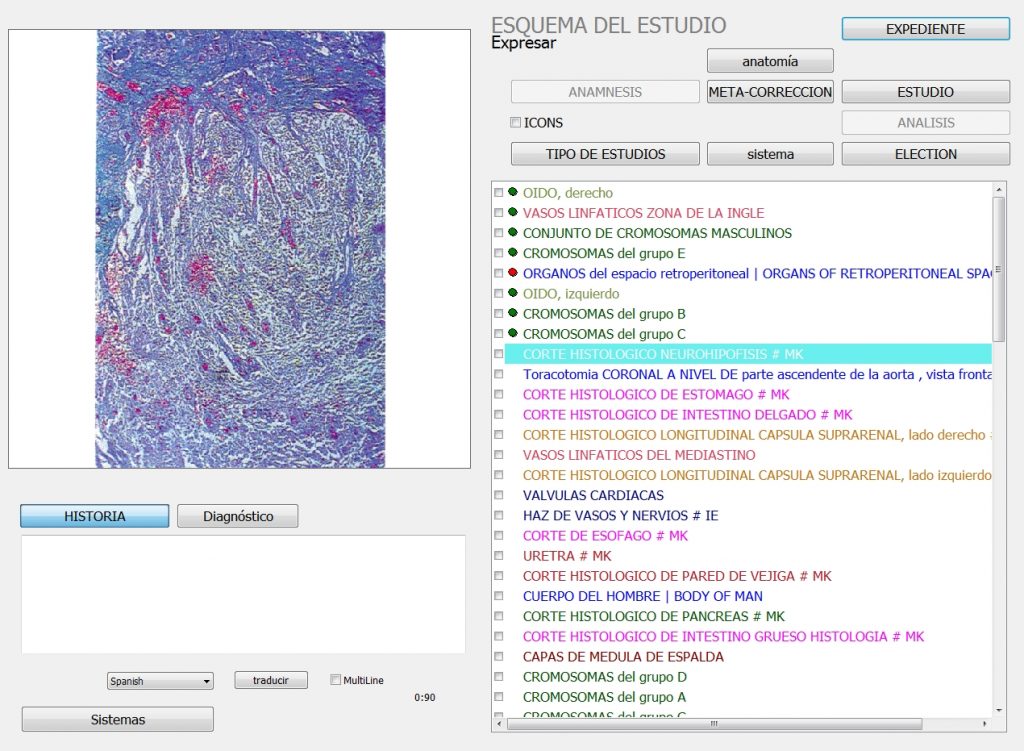Screen dimensions: 1024x751
Task: Check the box for CORTE HISTOLOGICO NEUROHIPOFISIS
Action: pos(498,354)
